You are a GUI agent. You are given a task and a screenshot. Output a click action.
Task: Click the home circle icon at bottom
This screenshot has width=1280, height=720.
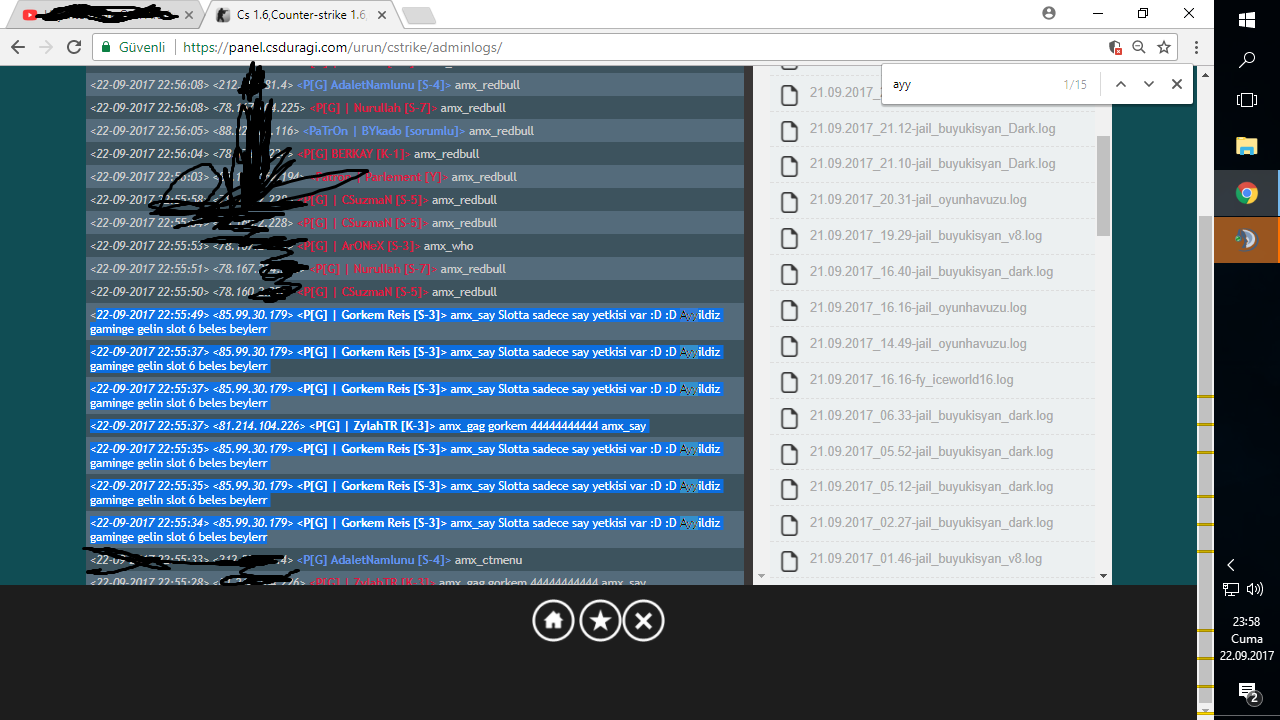coord(553,621)
